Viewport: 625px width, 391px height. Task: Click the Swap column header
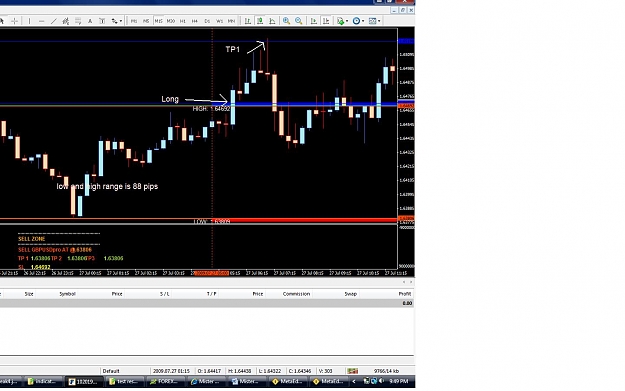(350, 294)
